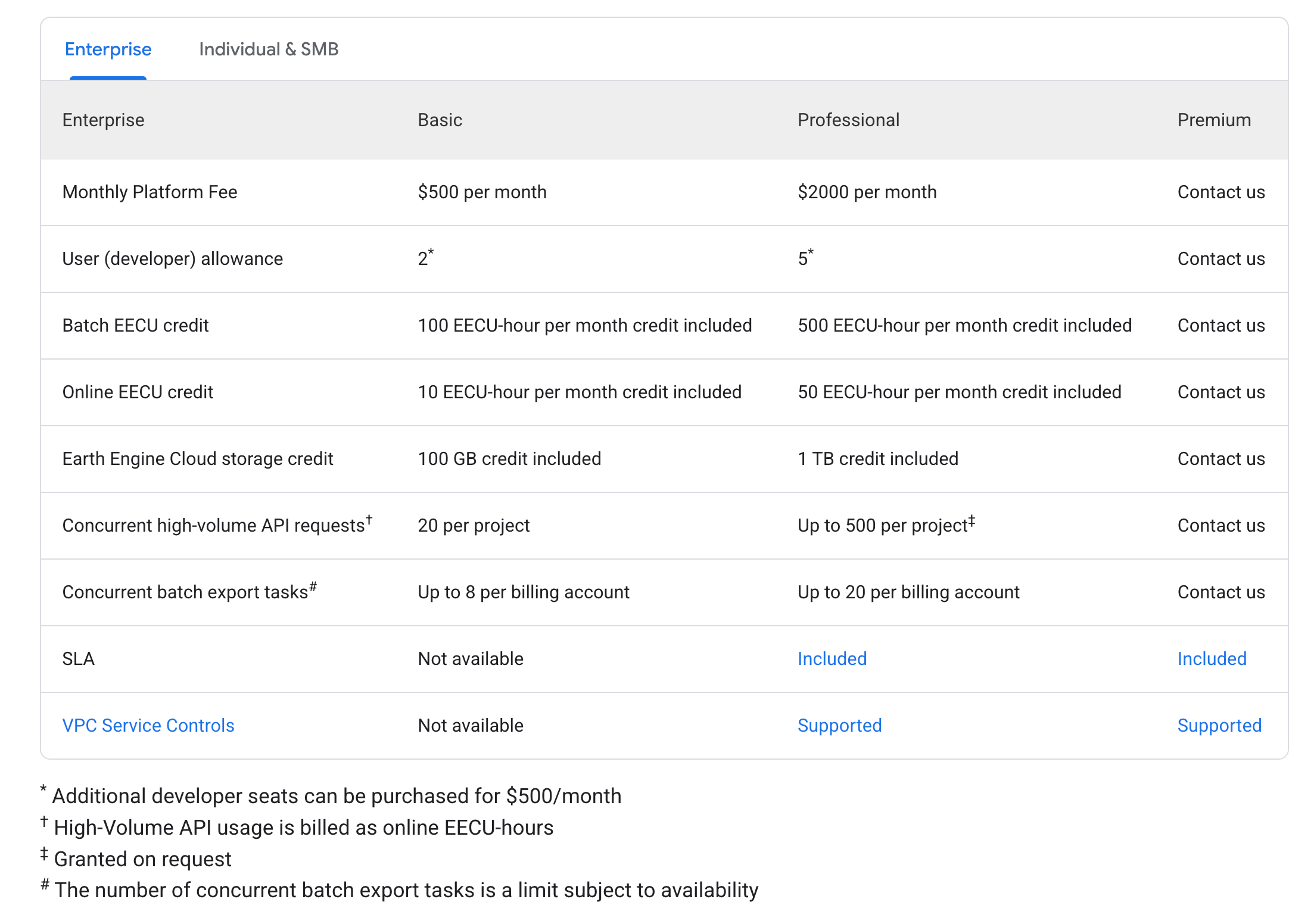
Task: Click "Earth Engine Cloud storage credit" label
Action: [198, 458]
